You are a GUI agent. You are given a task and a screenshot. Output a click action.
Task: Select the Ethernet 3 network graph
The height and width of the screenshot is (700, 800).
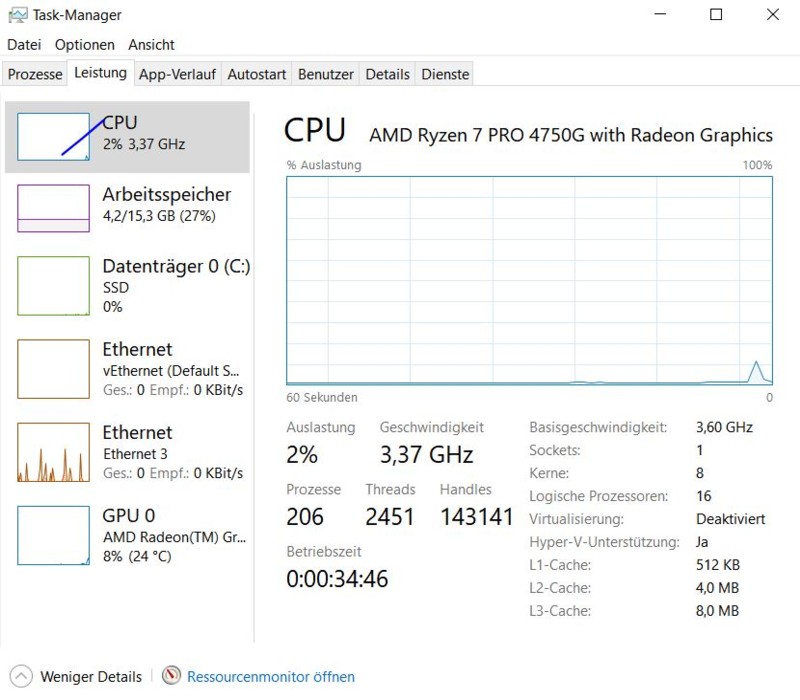point(54,452)
